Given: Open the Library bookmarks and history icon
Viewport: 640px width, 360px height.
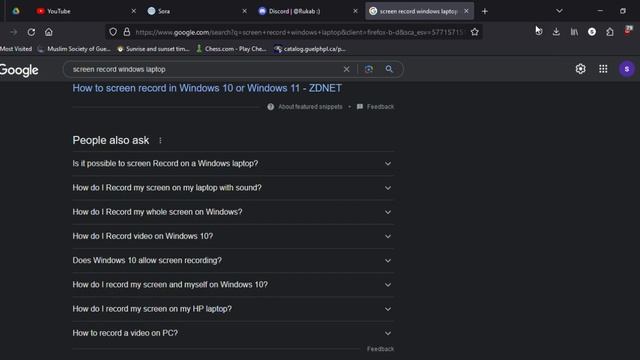Looking at the screenshot, I should click(574, 32).
